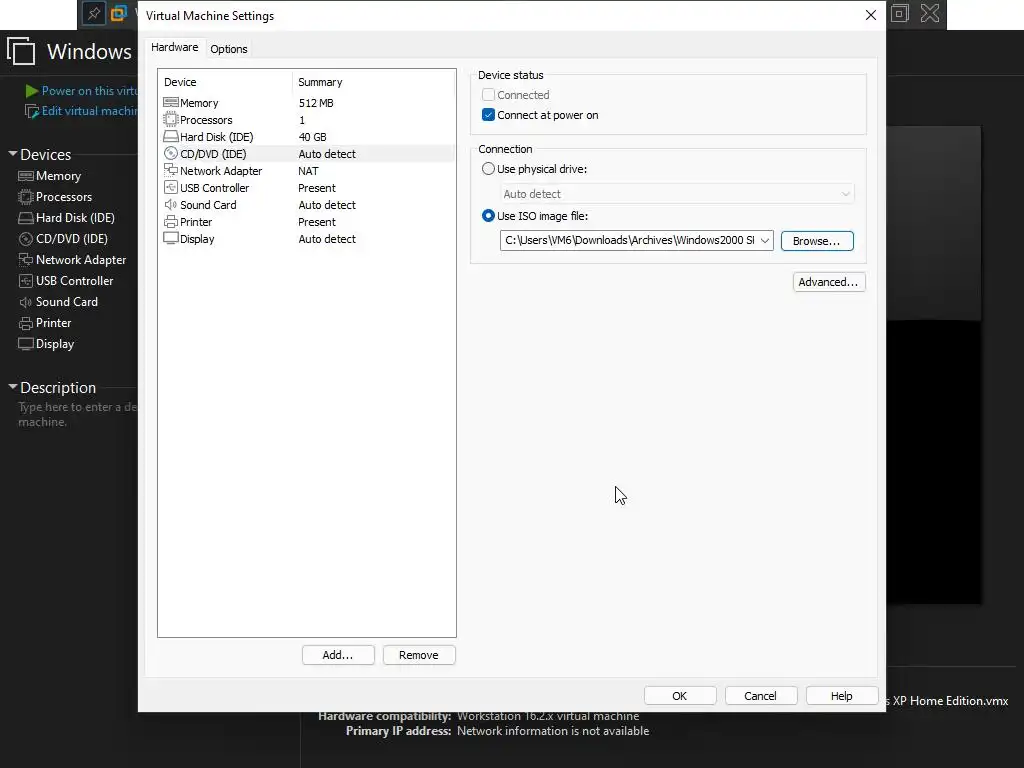Click the 512 MB memory summary value
The height and width of the screenshot is (768, 1024).
tap(316, 103)
